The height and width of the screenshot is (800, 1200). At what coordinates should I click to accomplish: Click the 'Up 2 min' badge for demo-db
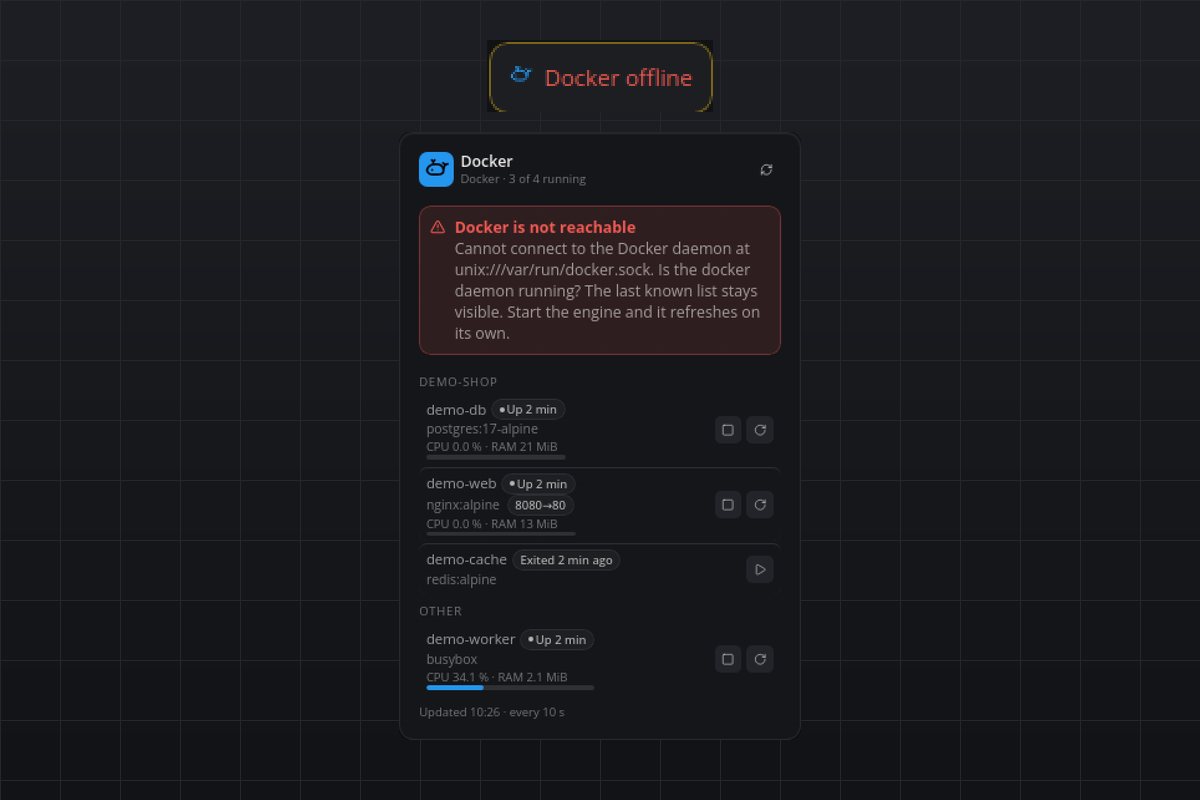coord(528,409)
